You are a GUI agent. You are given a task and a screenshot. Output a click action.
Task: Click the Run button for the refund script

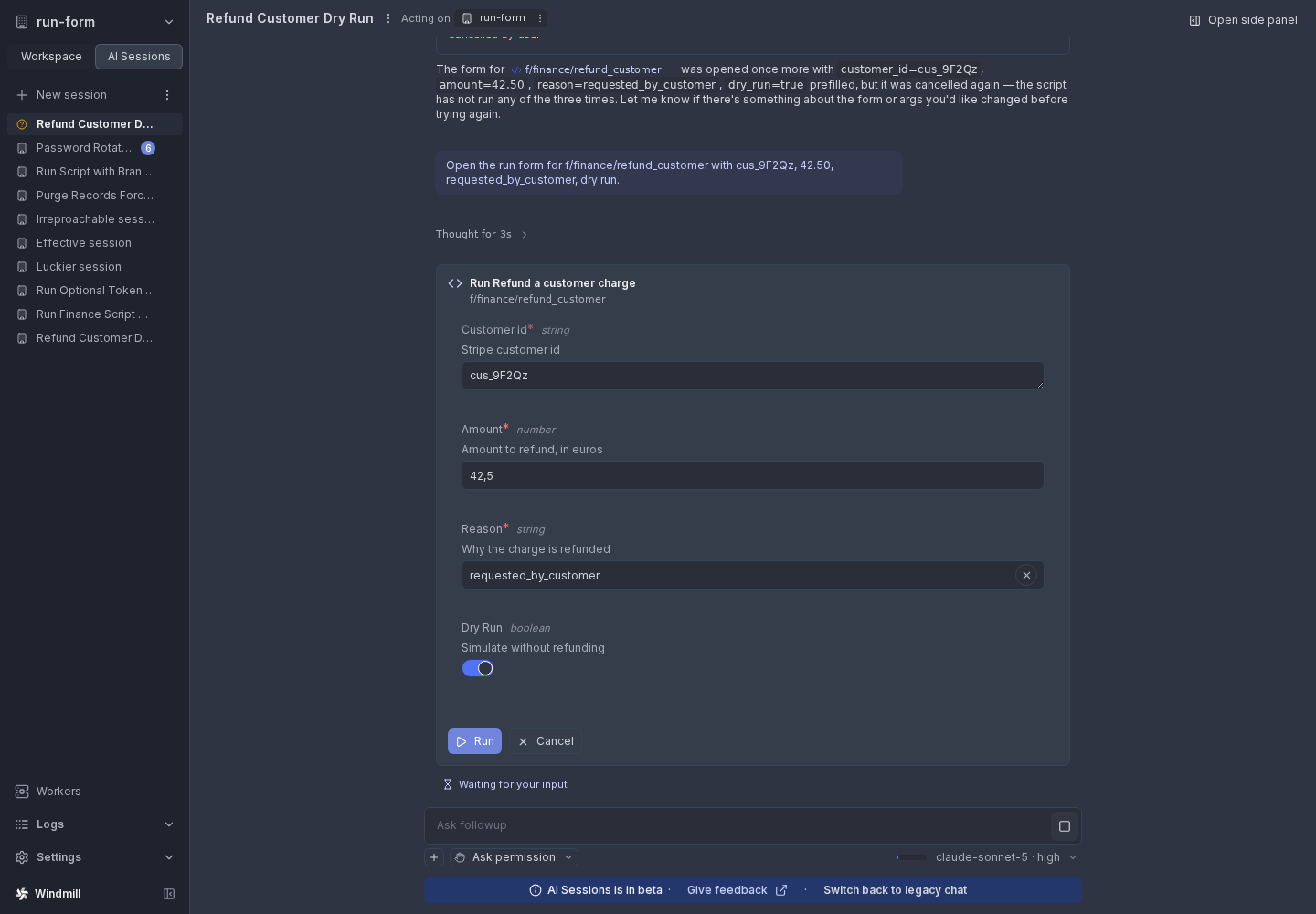pos(474,741)
